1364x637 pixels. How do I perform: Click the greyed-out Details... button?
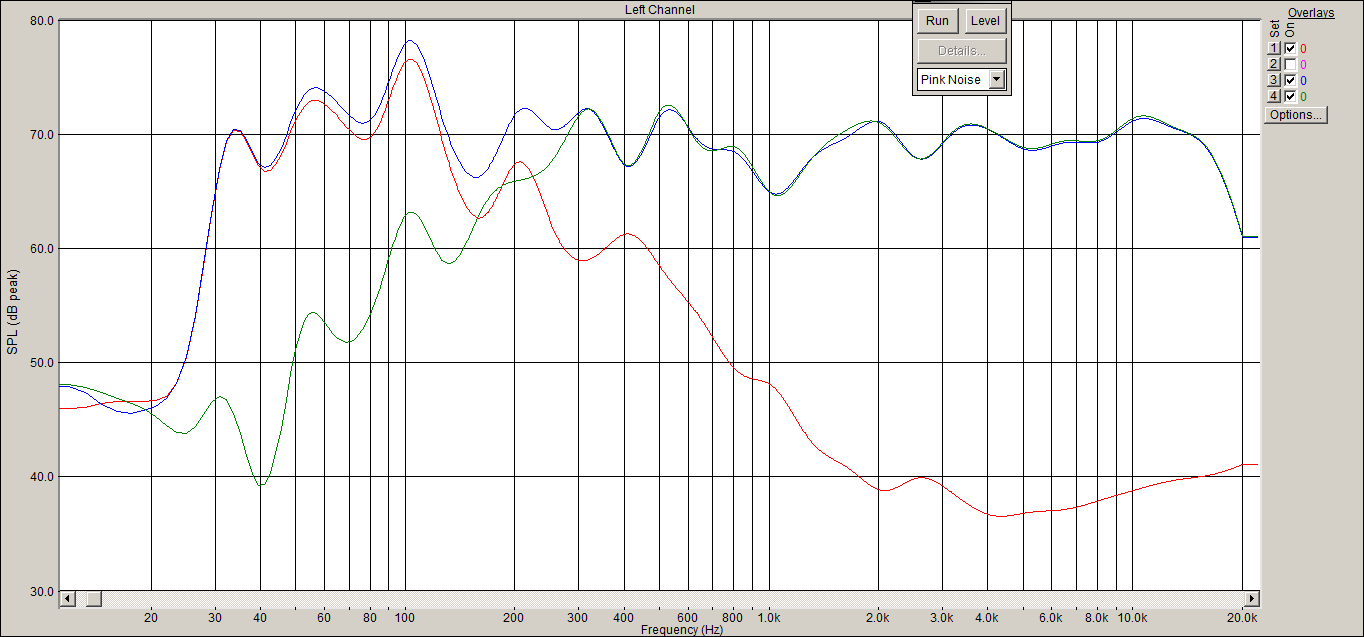coord(961,50)
